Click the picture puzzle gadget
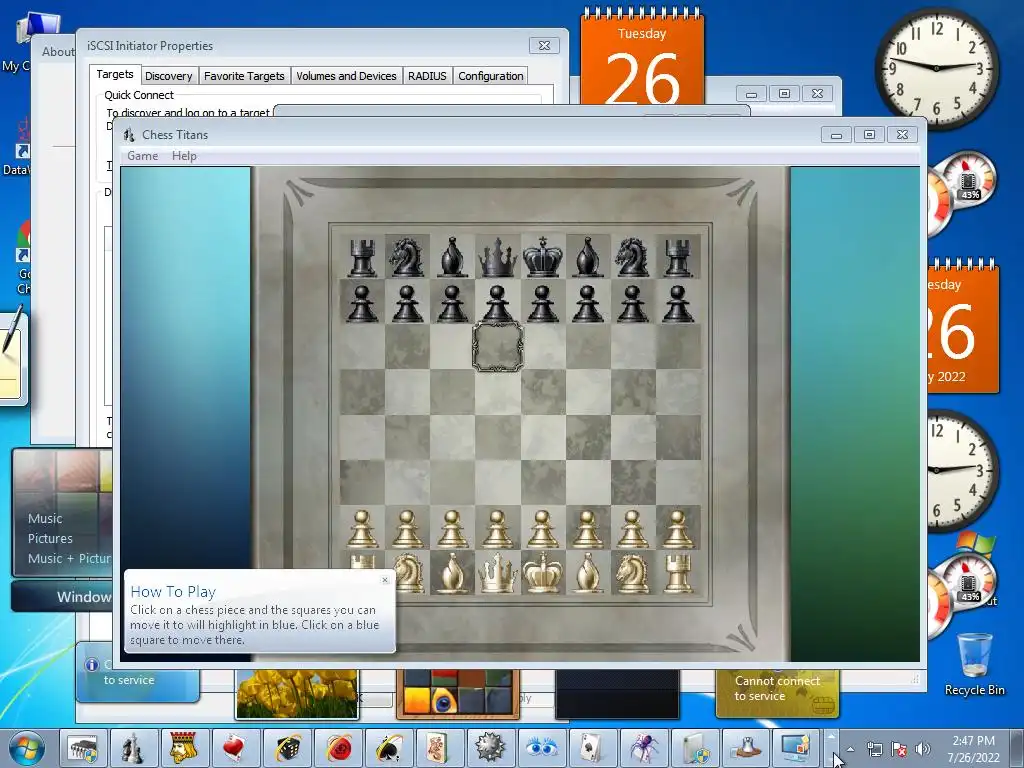Viewport: 1024px width, 768px height. tap(458, 694)
